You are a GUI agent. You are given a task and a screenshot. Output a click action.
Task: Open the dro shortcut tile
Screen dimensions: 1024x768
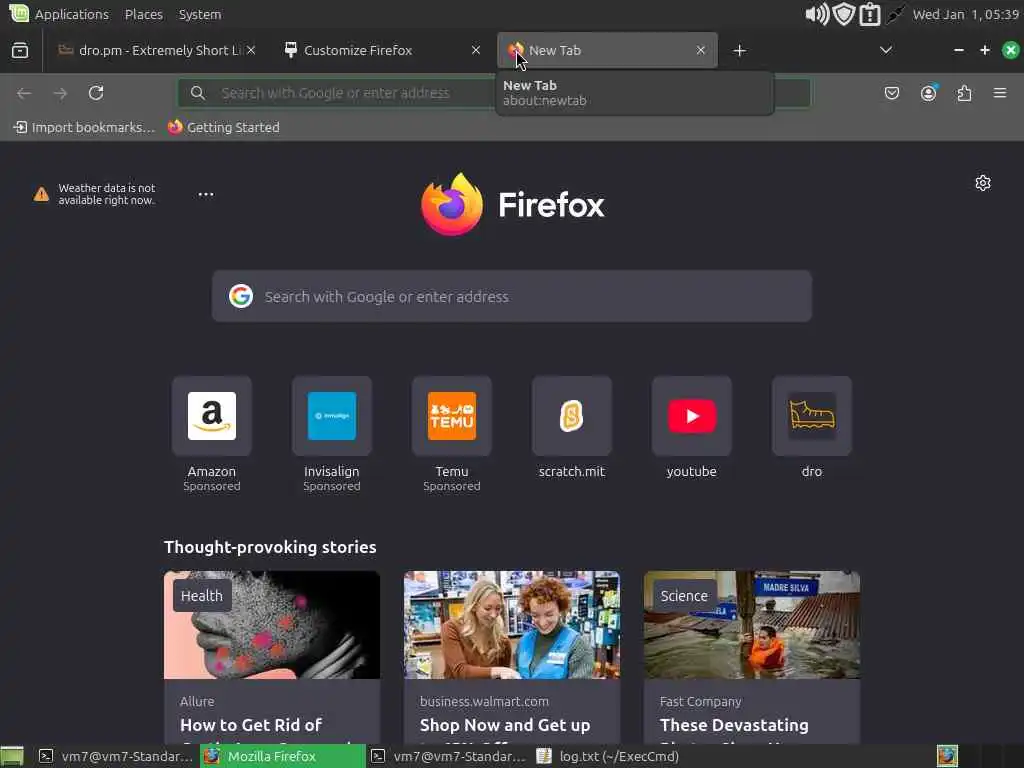point(812,416)
